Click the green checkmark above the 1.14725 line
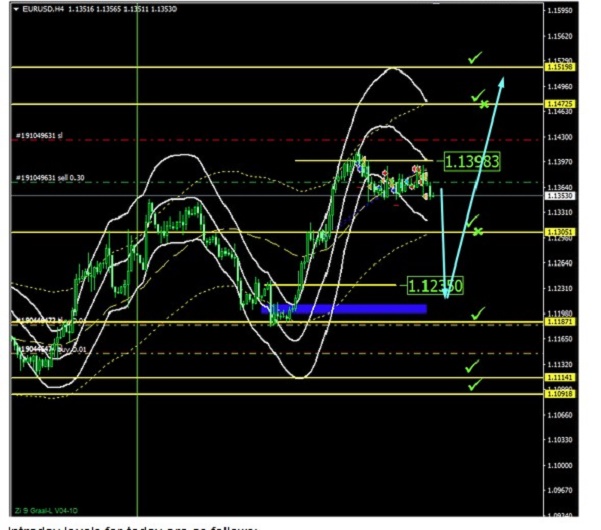This screenshot has width=601, height=530. coord(477,94)
